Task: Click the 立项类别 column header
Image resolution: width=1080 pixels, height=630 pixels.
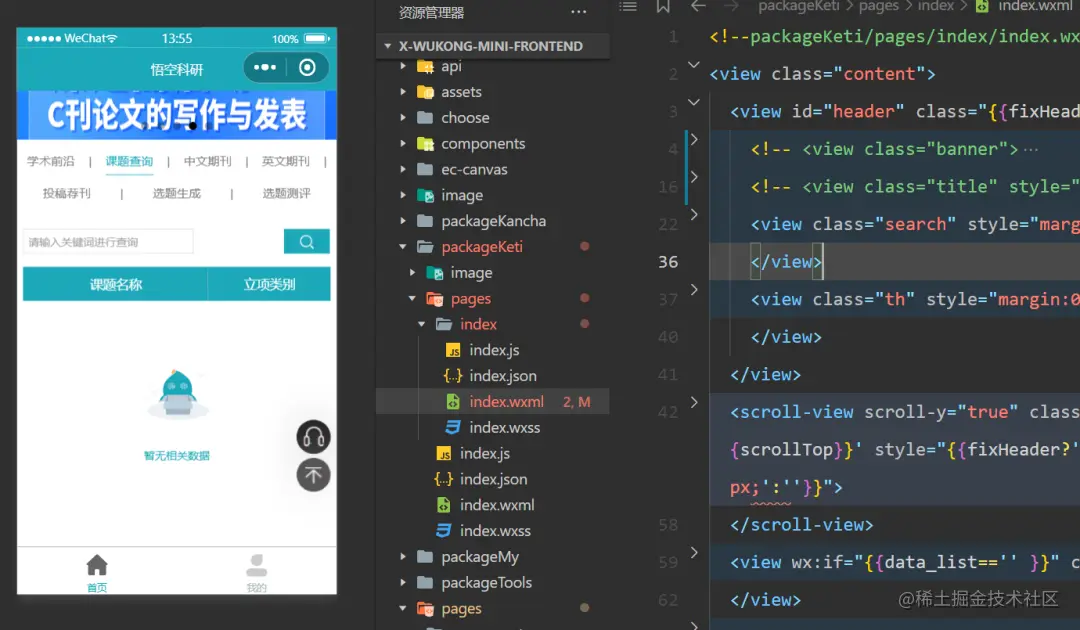Action: 269,284
